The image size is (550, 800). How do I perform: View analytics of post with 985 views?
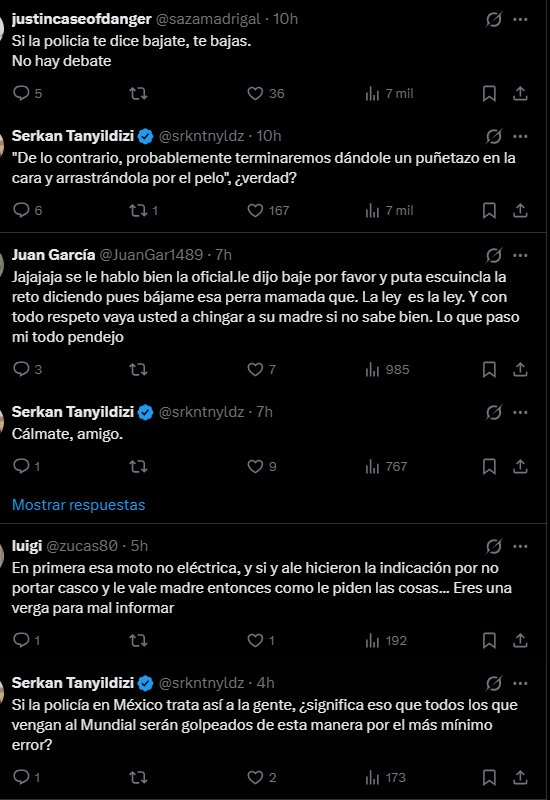pyautogui.click(x=387, y=369)
